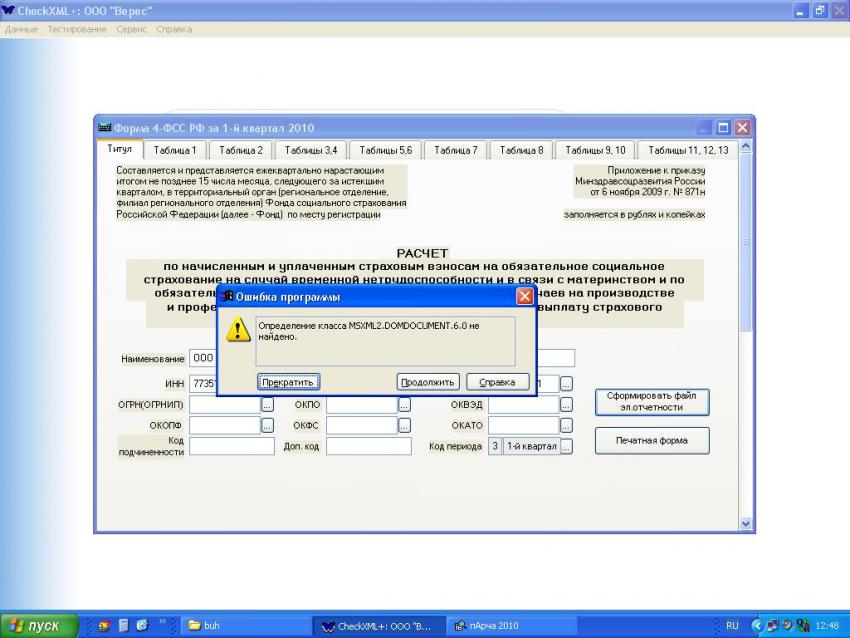Click the small icon in Ошибка программы title
The image size is (850, 638).
coord(227,297)
